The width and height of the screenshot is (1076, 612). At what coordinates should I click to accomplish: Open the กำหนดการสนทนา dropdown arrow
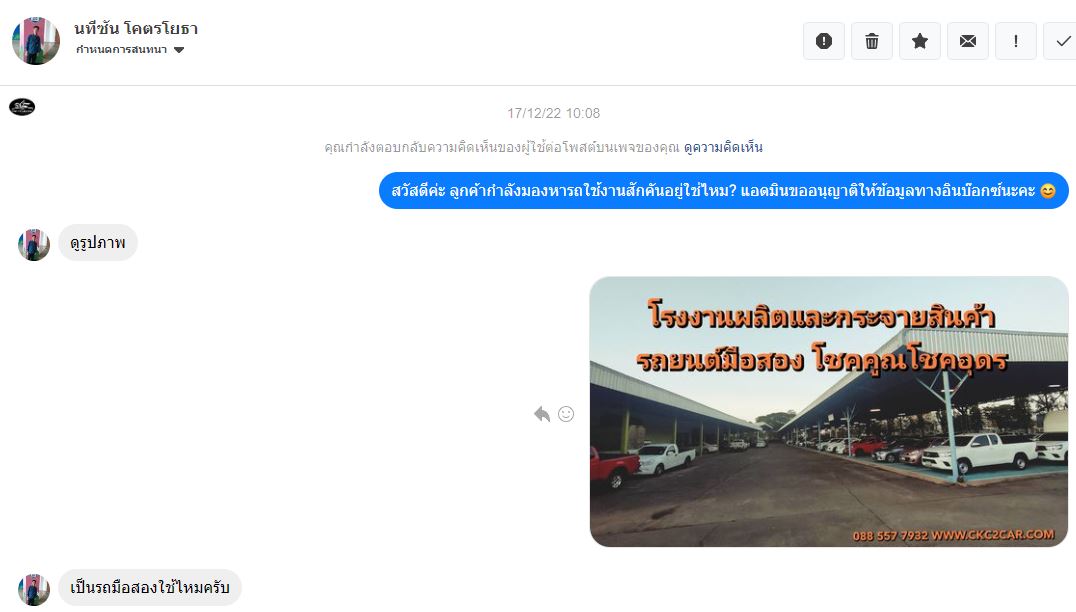point(179,49)
